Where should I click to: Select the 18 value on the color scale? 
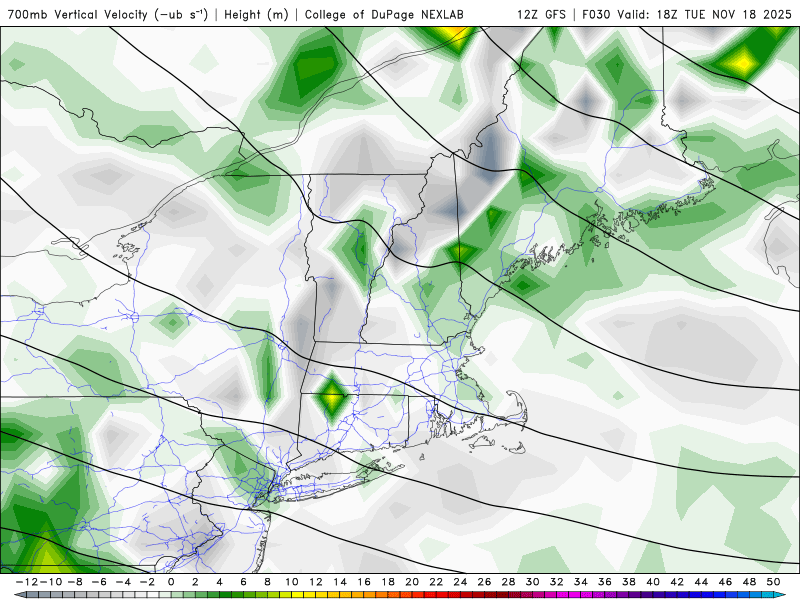[388, 582]
